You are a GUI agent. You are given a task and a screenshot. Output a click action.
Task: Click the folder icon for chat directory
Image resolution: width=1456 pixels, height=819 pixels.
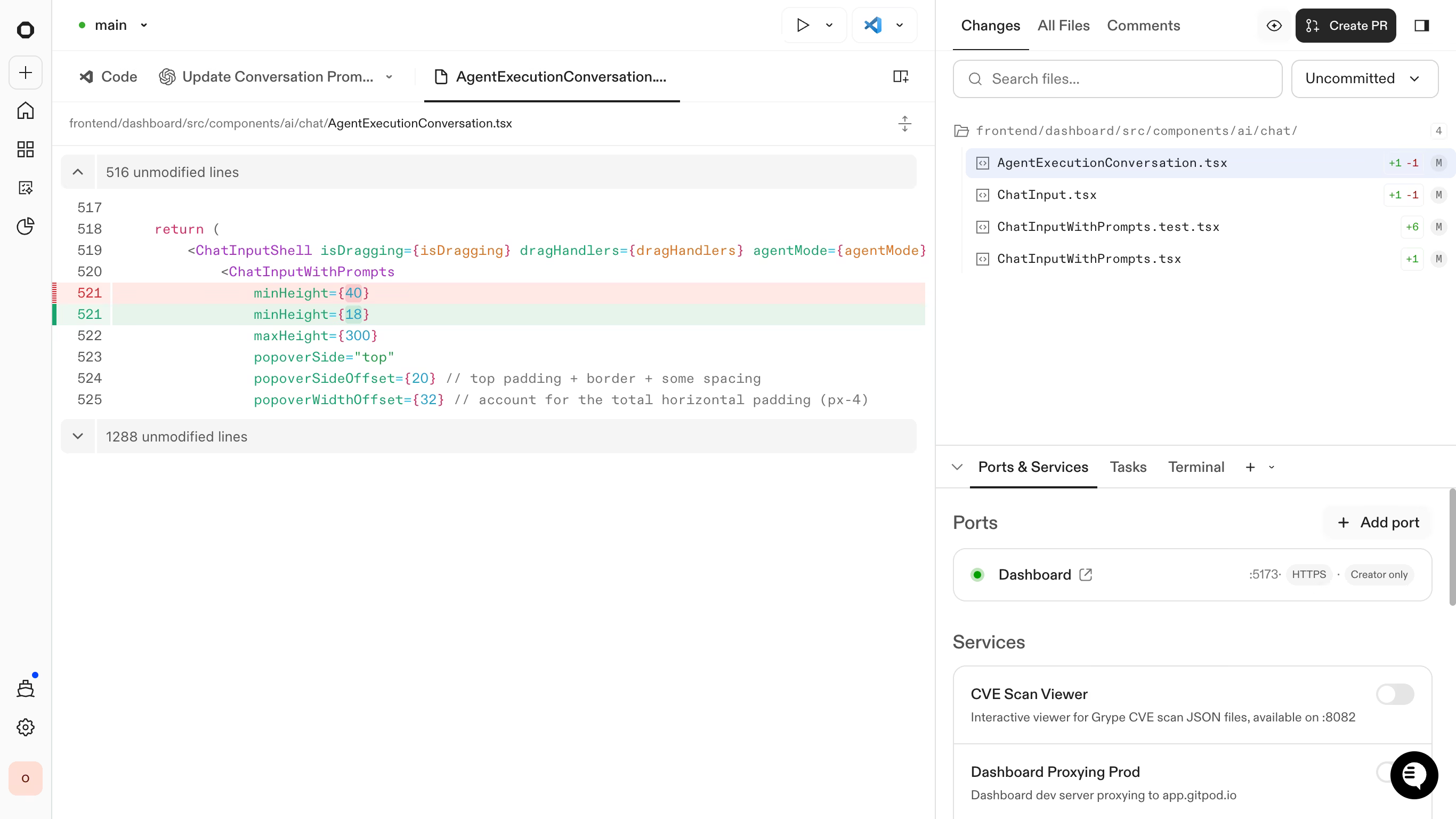[961, 131]
